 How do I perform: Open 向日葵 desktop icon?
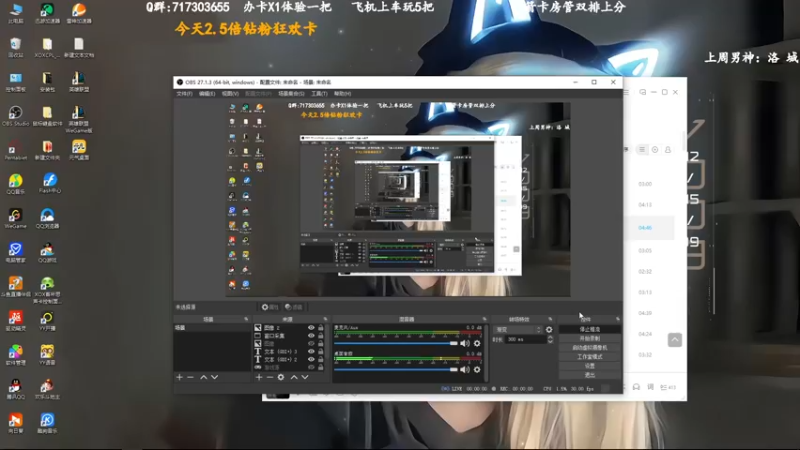[x=15, y=423]
